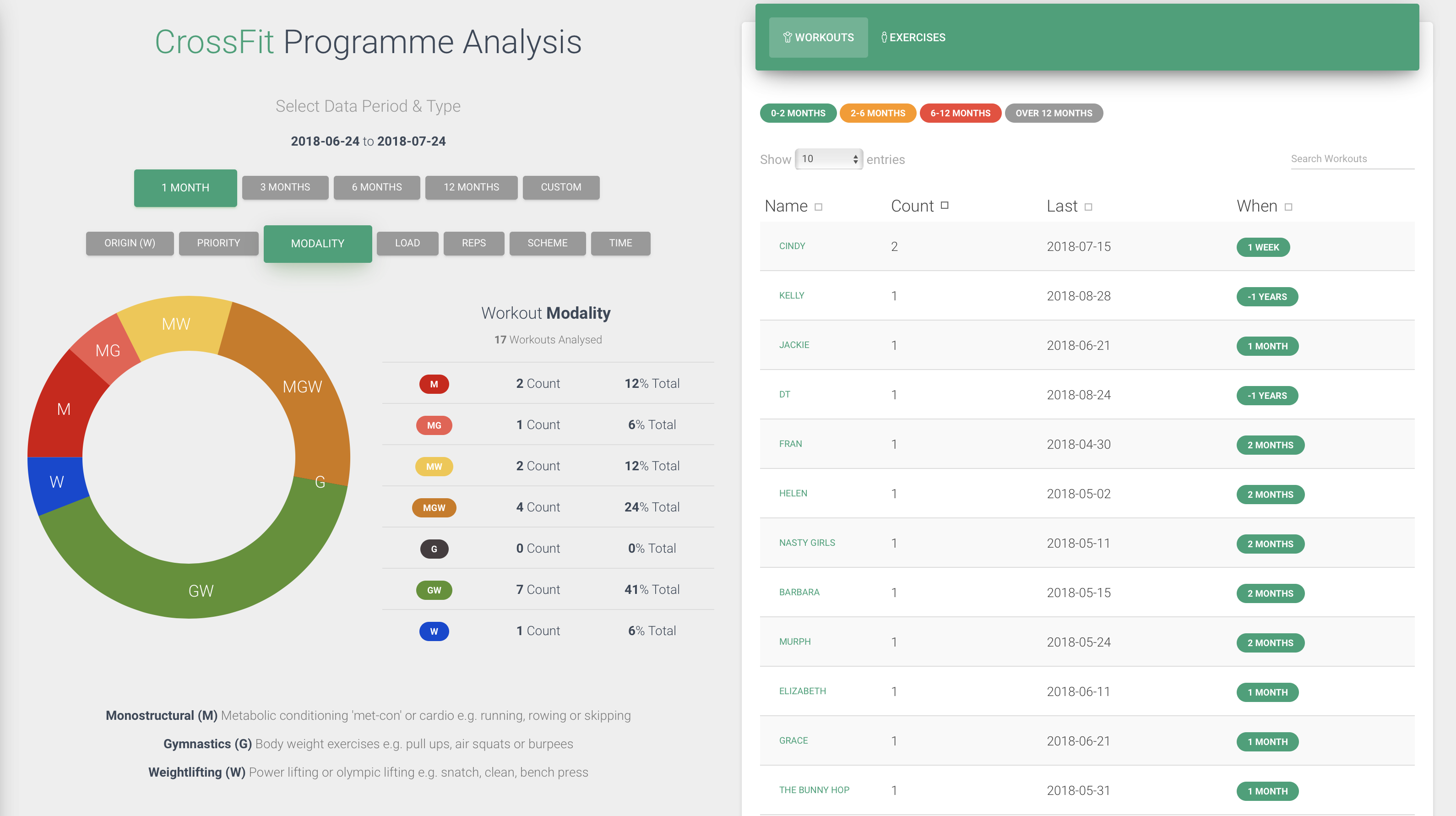Switch to the Exercises tab
Image resolution: width=1456 pixels, height=816 pixels.
[913, 37]
